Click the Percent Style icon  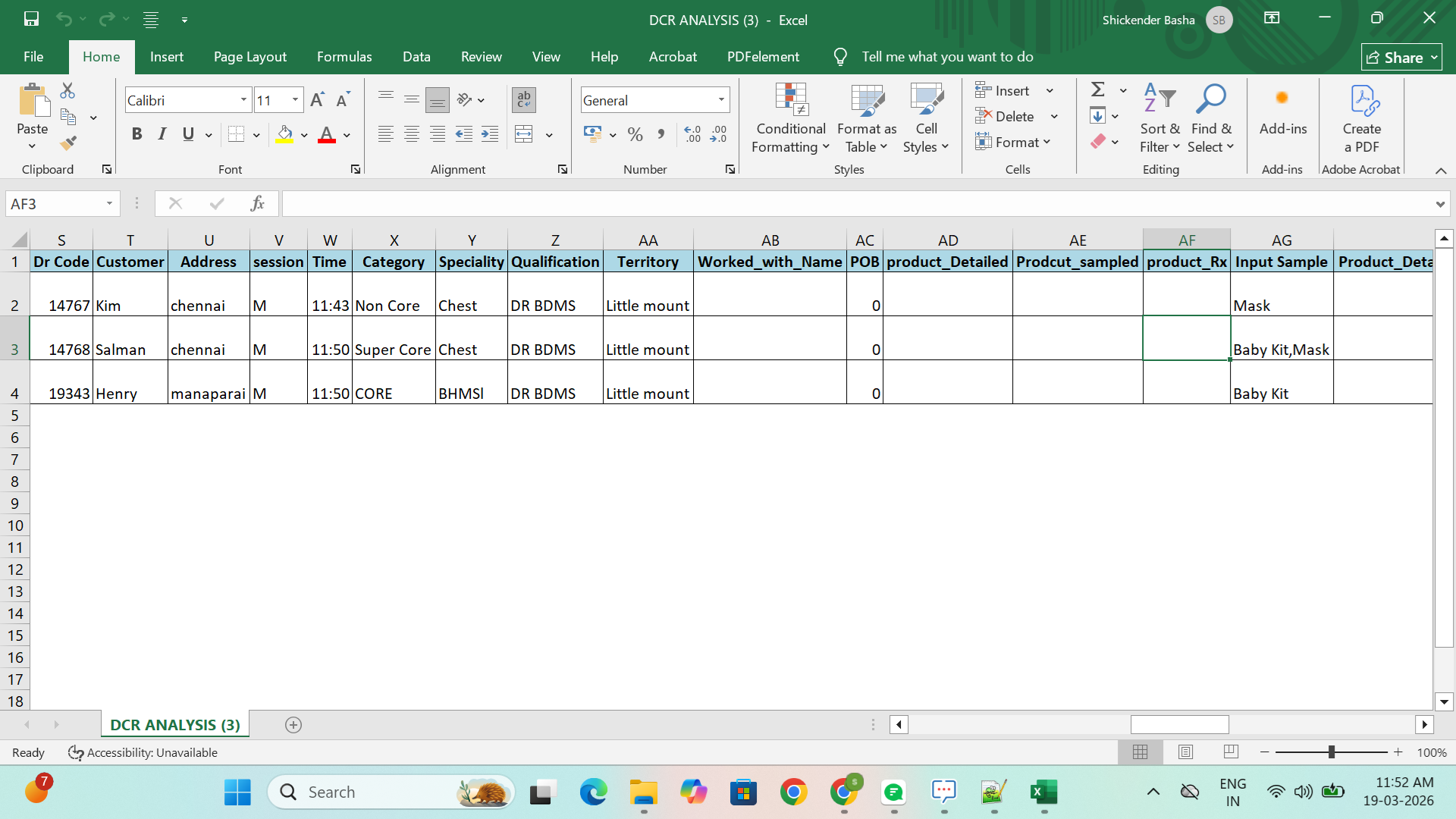tap(635, 135)
